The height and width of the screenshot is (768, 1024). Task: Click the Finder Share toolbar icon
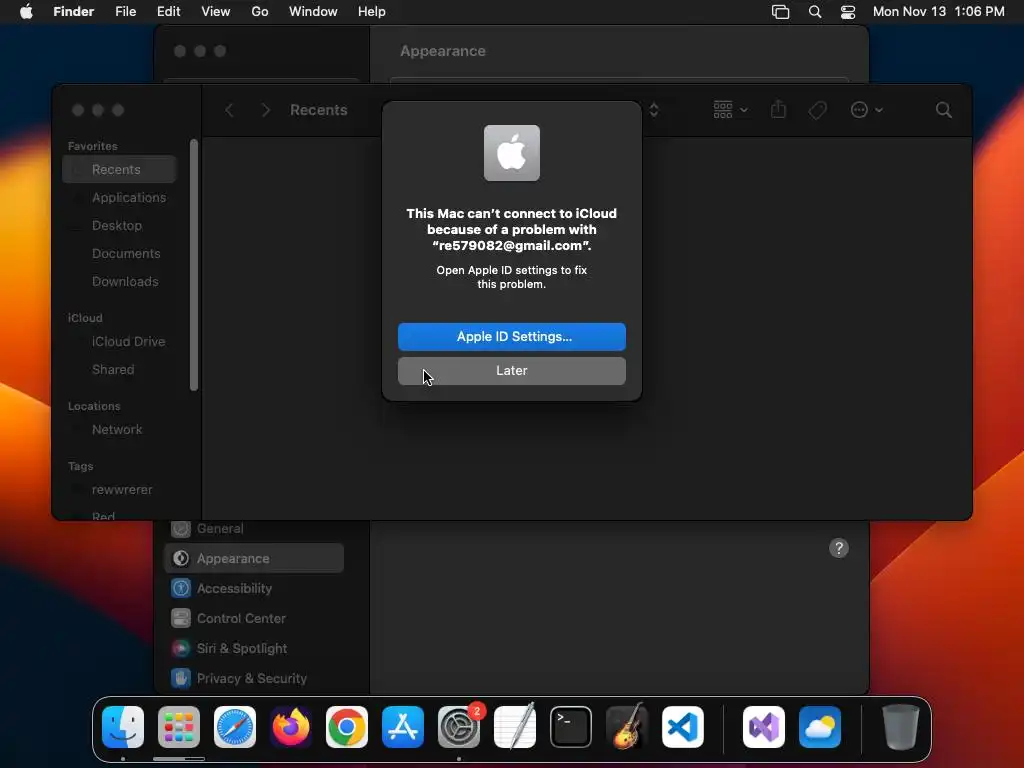tap(778, 110)
